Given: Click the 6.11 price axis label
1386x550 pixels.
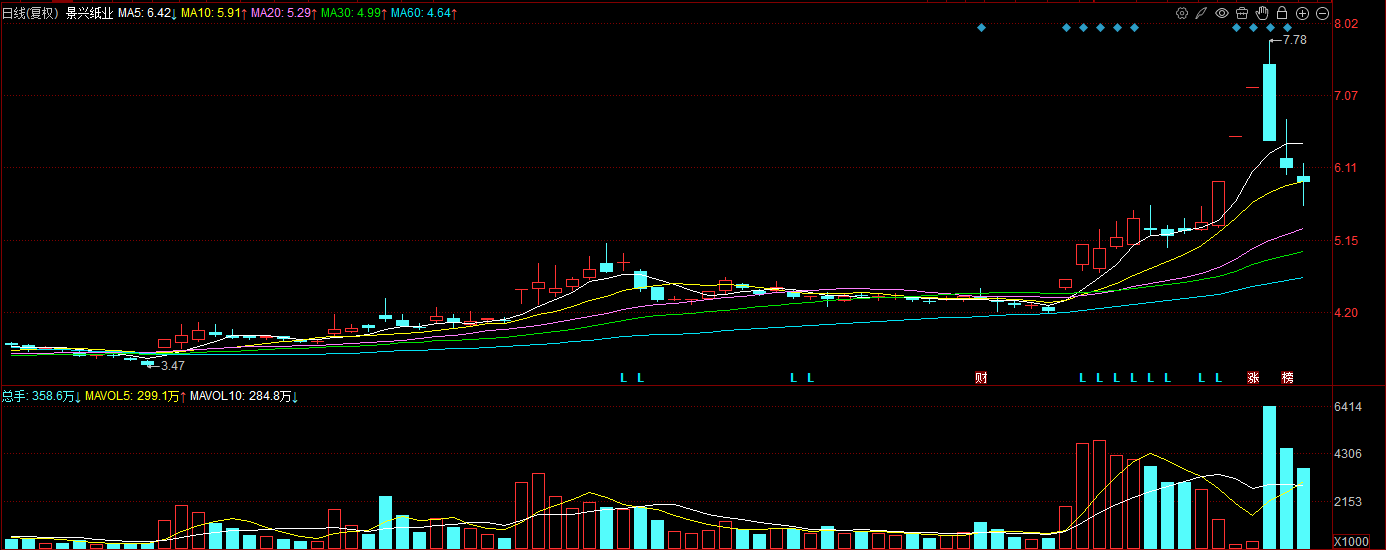Looking at the screenshot, I should point(1347,168).
